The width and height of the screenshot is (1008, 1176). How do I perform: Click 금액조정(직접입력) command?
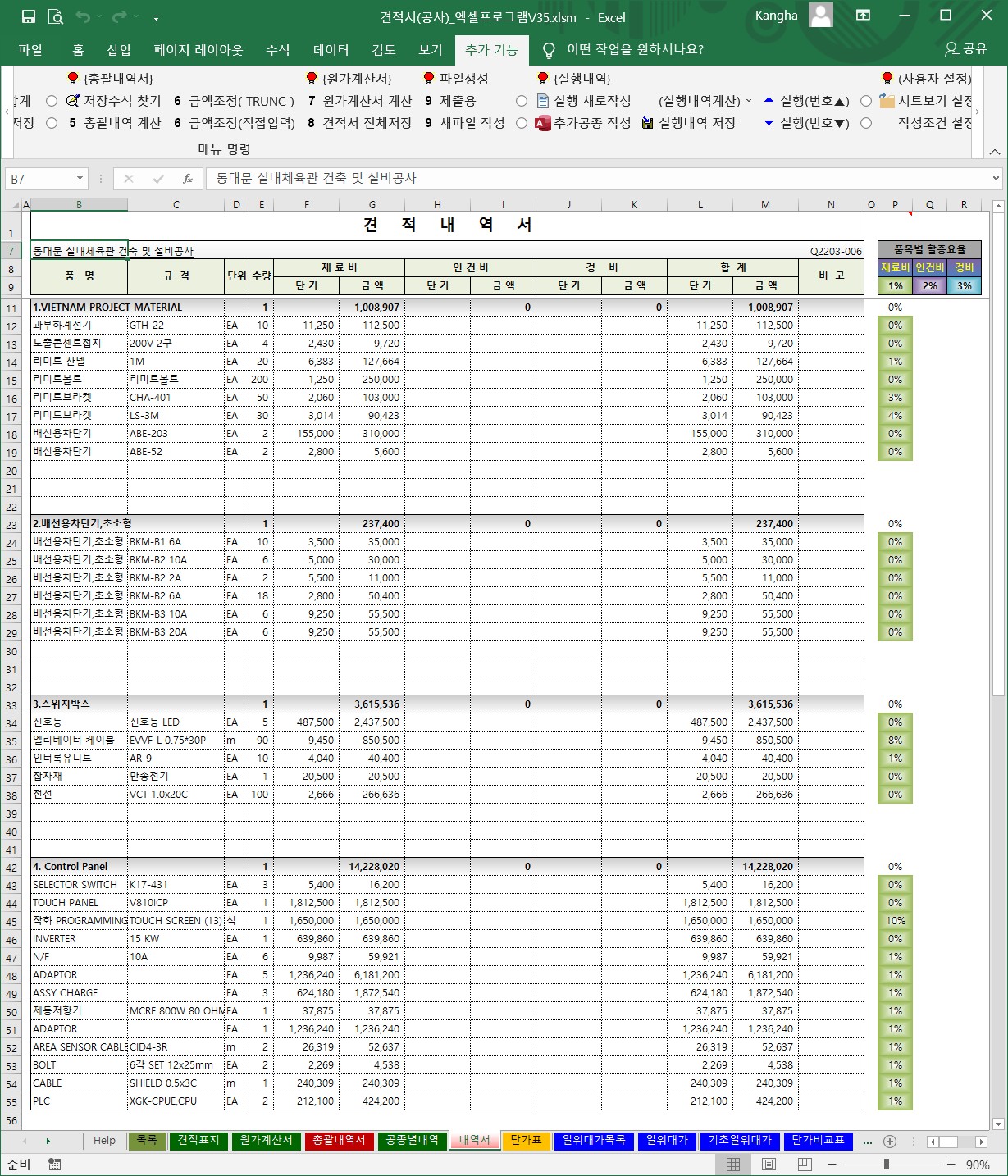pyautogui.click(x=235, y=123)
